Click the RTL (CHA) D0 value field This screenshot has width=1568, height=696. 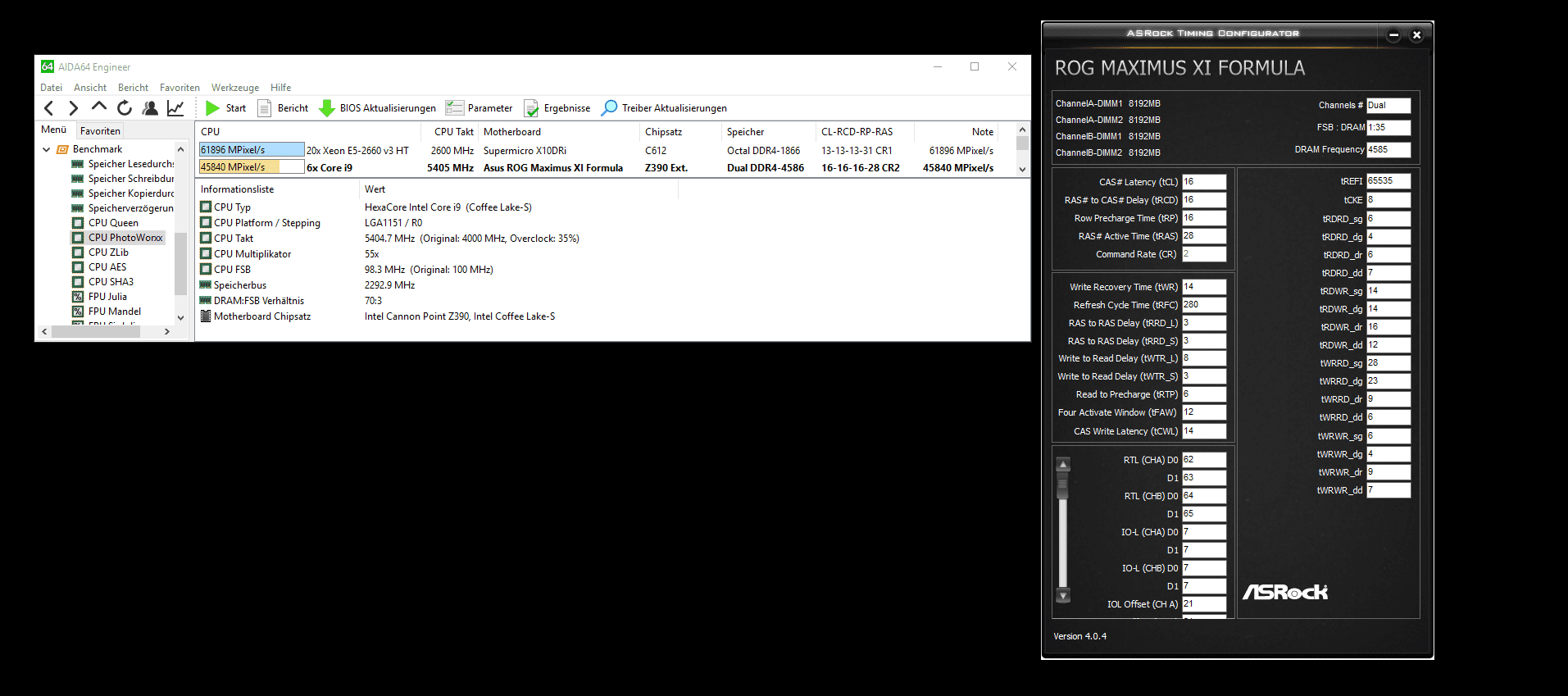[x=1204, y=460]
